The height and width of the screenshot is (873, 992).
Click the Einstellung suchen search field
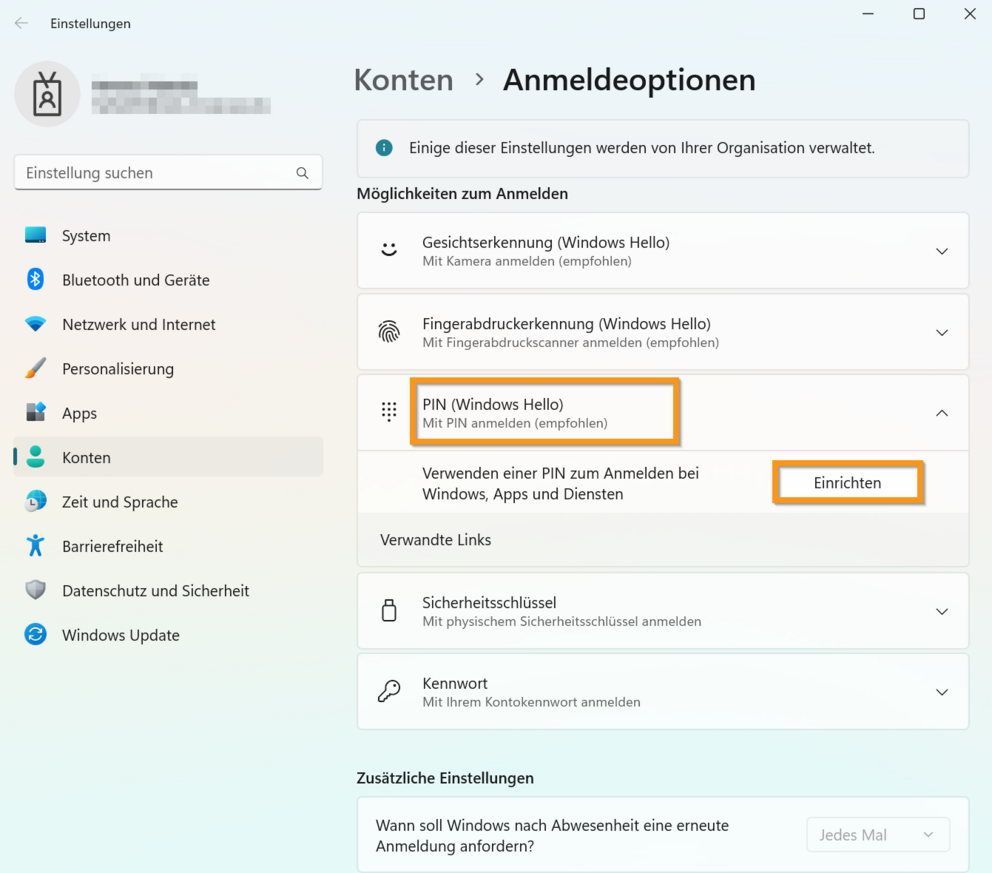155,173
